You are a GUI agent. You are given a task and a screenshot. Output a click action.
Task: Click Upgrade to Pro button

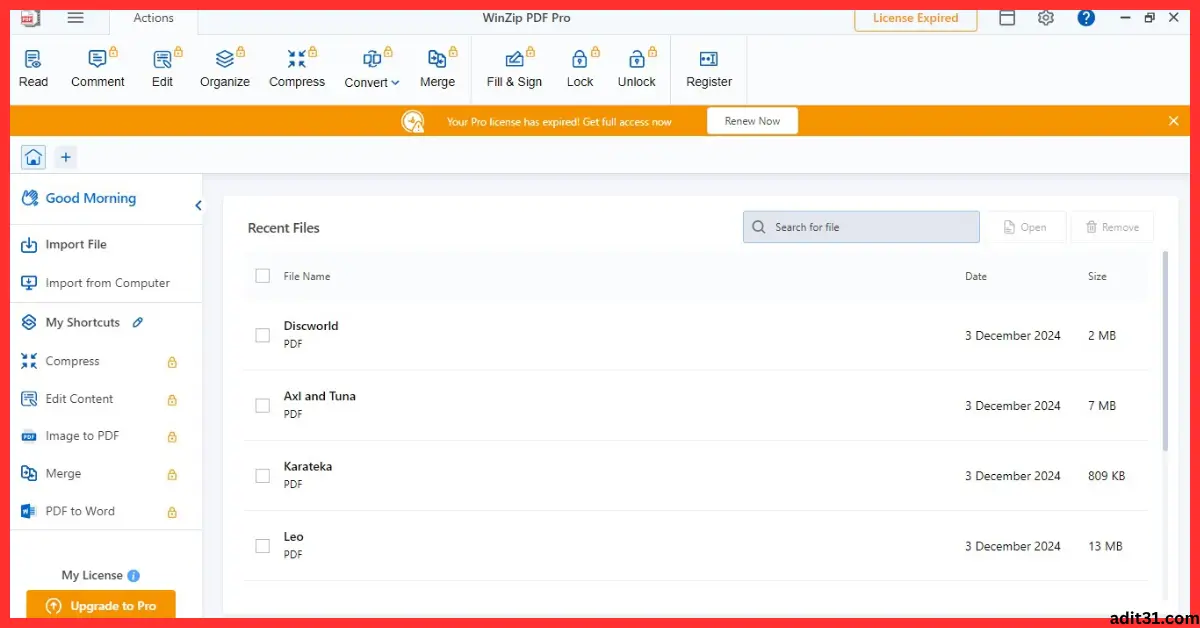100,605
